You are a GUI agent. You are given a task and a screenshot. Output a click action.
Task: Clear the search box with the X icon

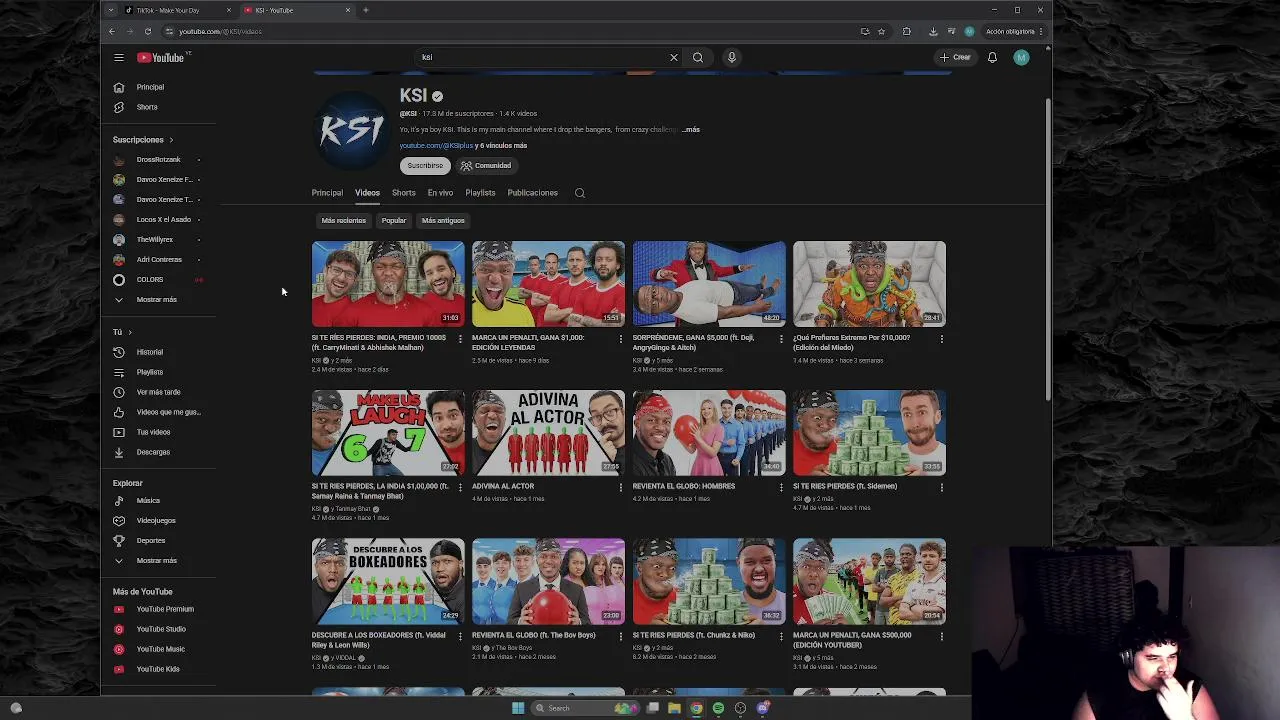(673, 57)
